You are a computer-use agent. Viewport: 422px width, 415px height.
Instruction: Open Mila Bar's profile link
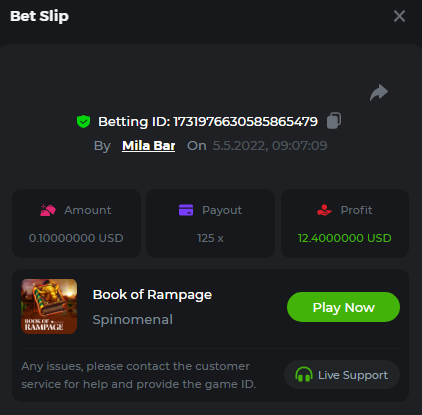pos(148,146)
